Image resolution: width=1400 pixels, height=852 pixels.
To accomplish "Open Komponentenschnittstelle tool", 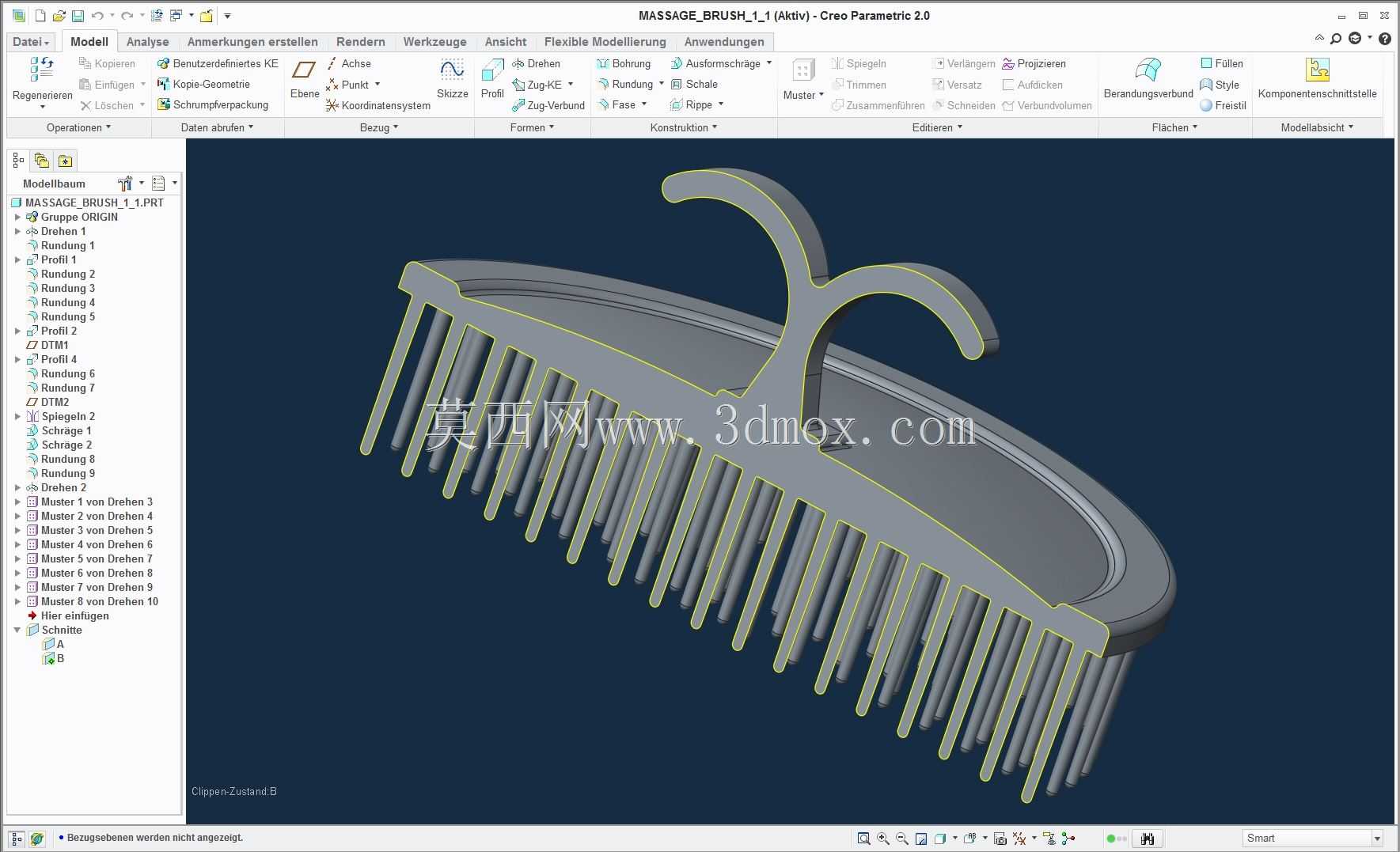I will click(x=1317, y=79).
